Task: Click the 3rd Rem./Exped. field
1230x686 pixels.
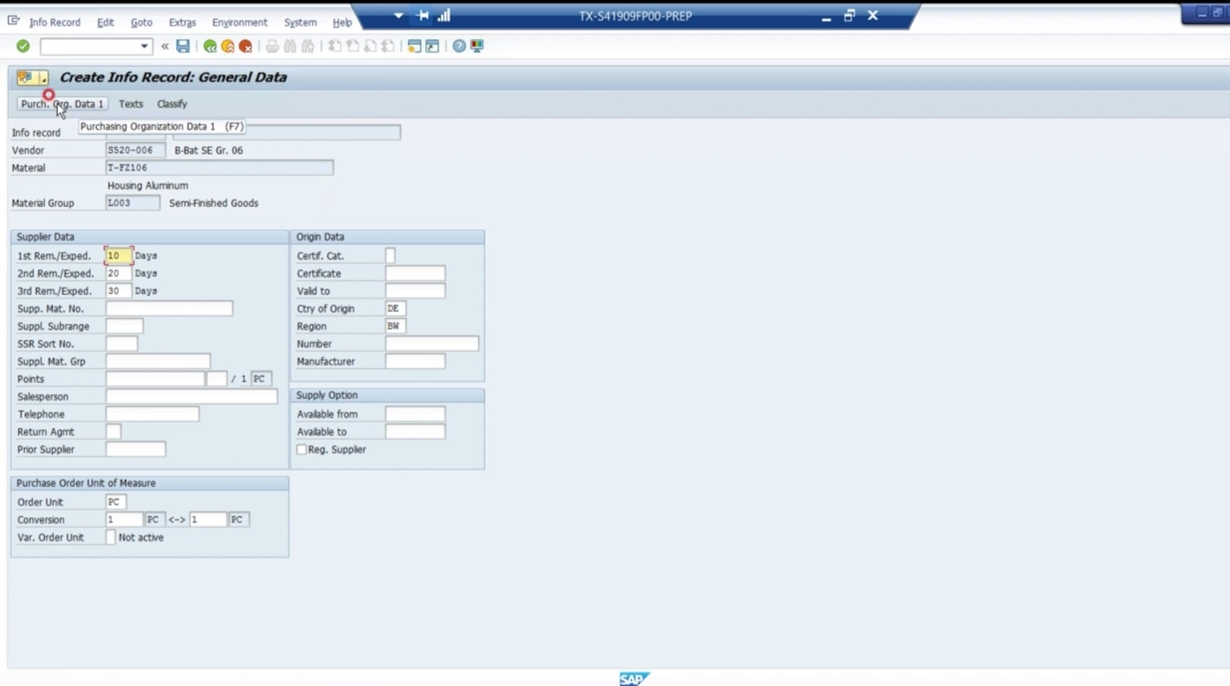Action: (x=118, y=291)
